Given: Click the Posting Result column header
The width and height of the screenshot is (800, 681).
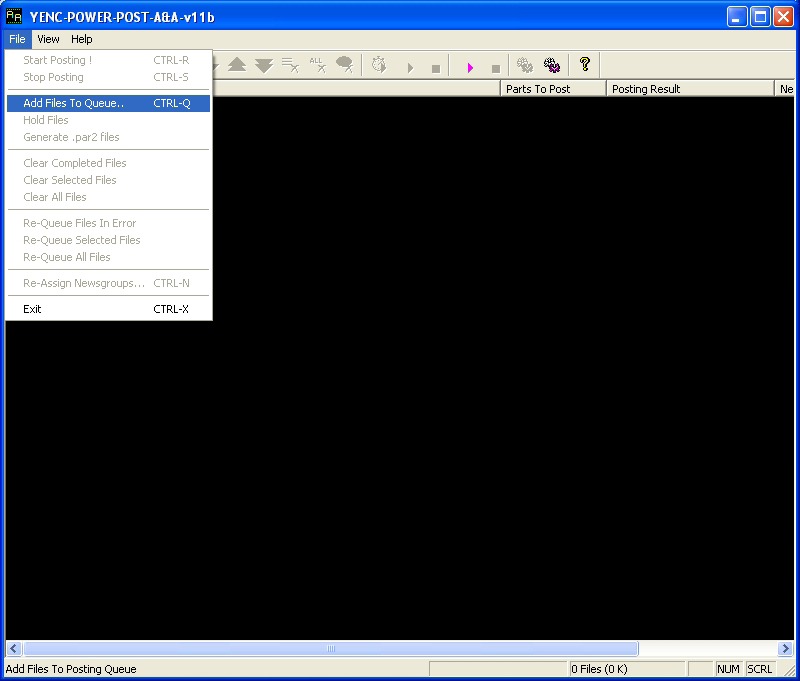Looking at the screenshot, I should (690, 89).
